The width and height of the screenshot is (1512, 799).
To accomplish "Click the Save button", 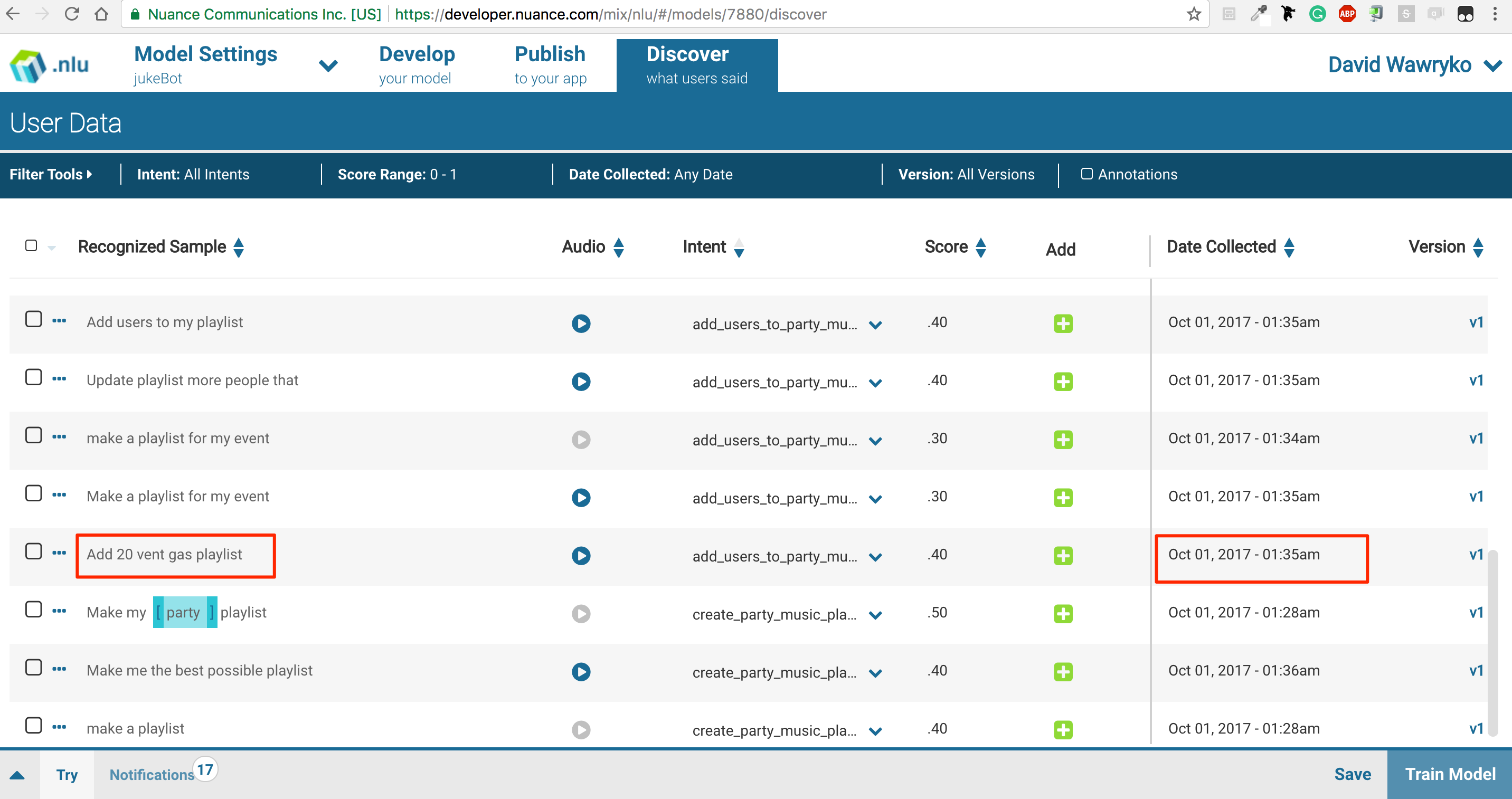I will coord(1353,774).
